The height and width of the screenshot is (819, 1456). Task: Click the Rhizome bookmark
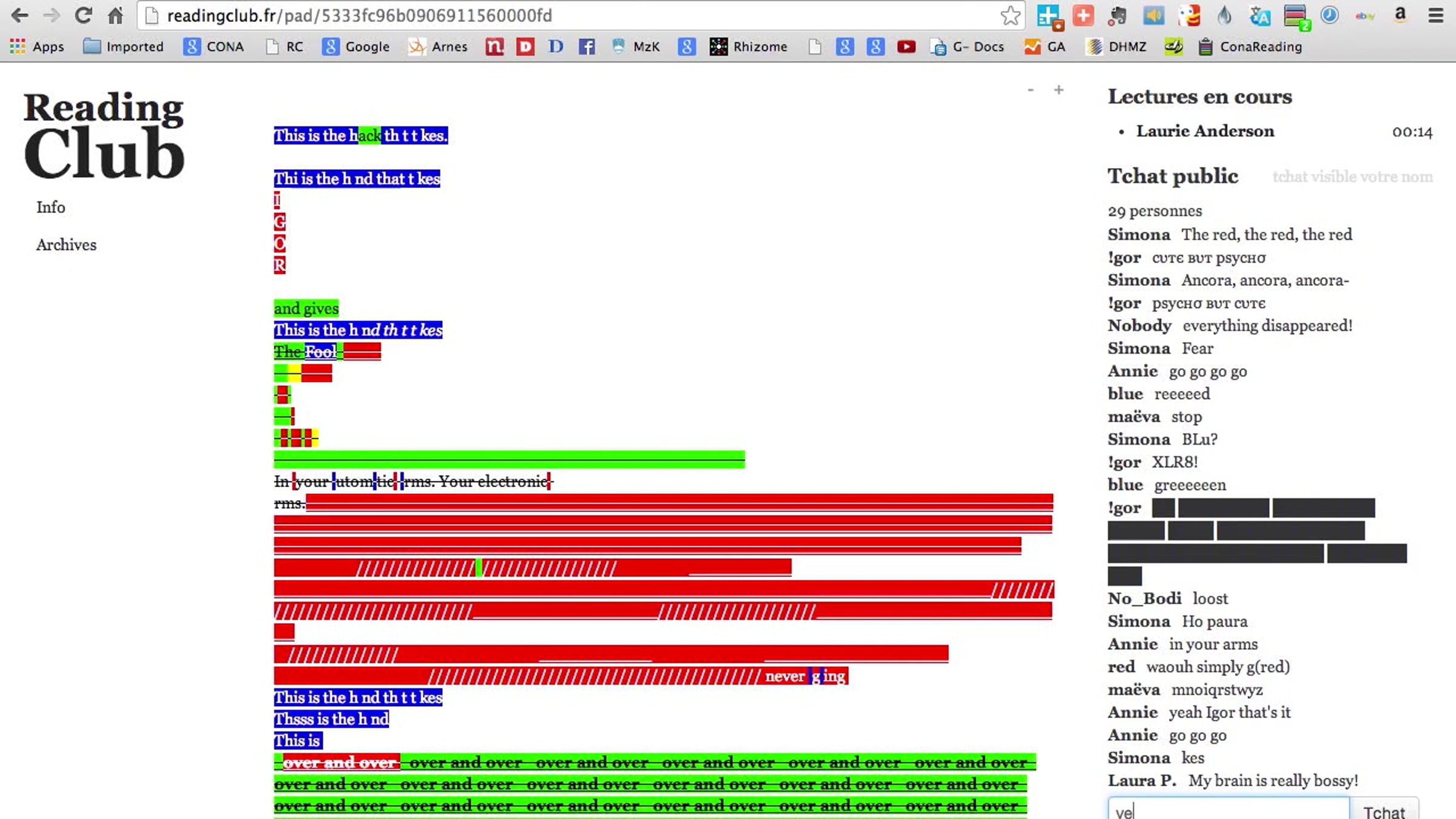point(749,47)
